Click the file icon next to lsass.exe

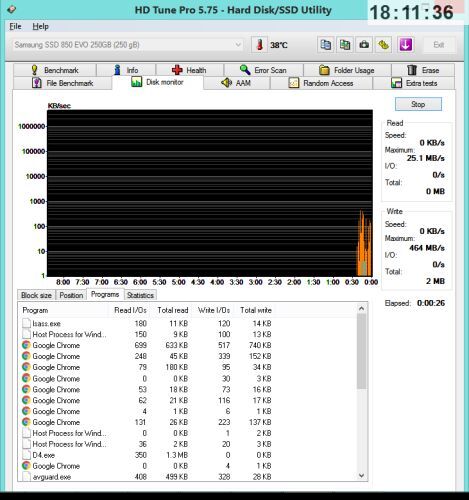point(26,323)
